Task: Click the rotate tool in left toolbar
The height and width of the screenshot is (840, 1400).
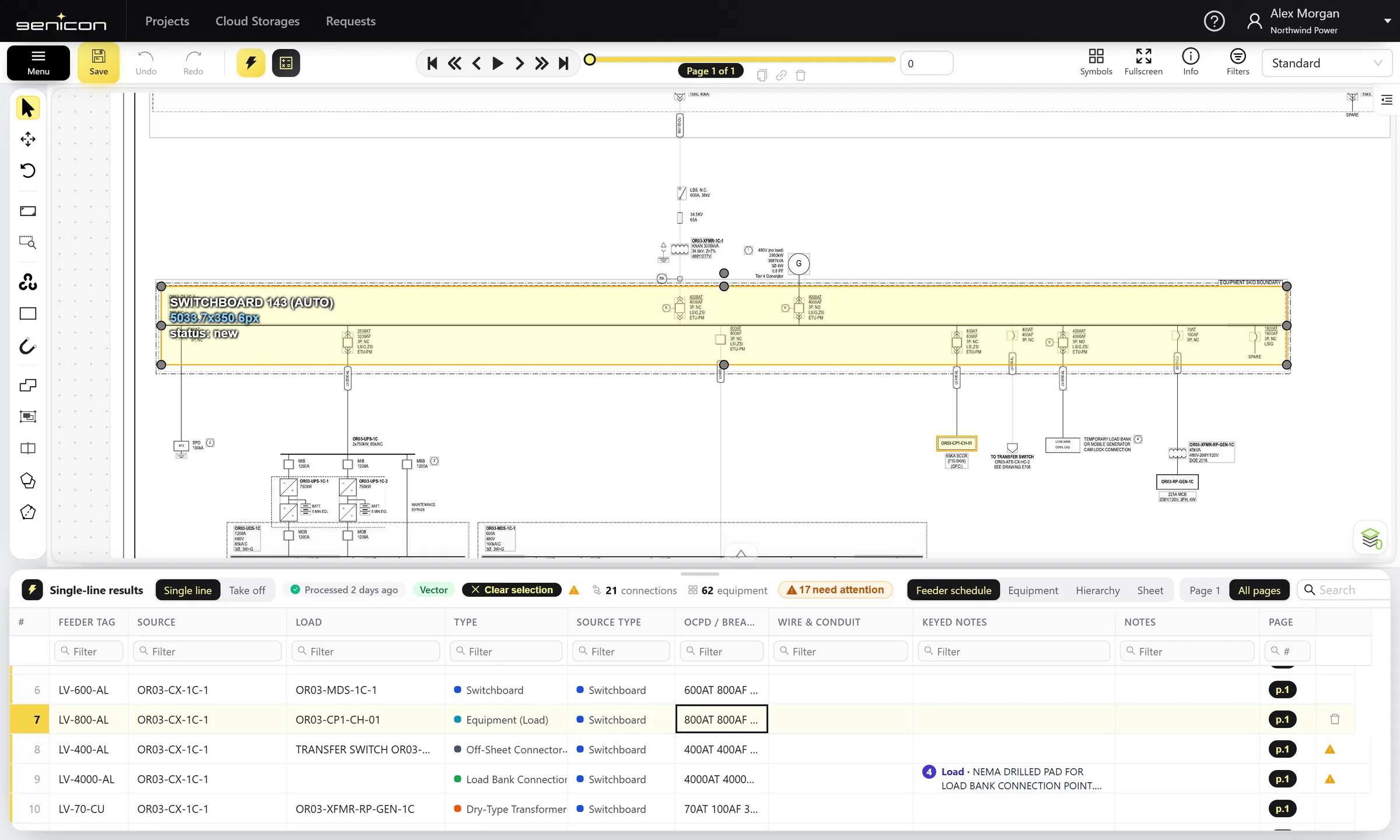Action: (27, 170)
